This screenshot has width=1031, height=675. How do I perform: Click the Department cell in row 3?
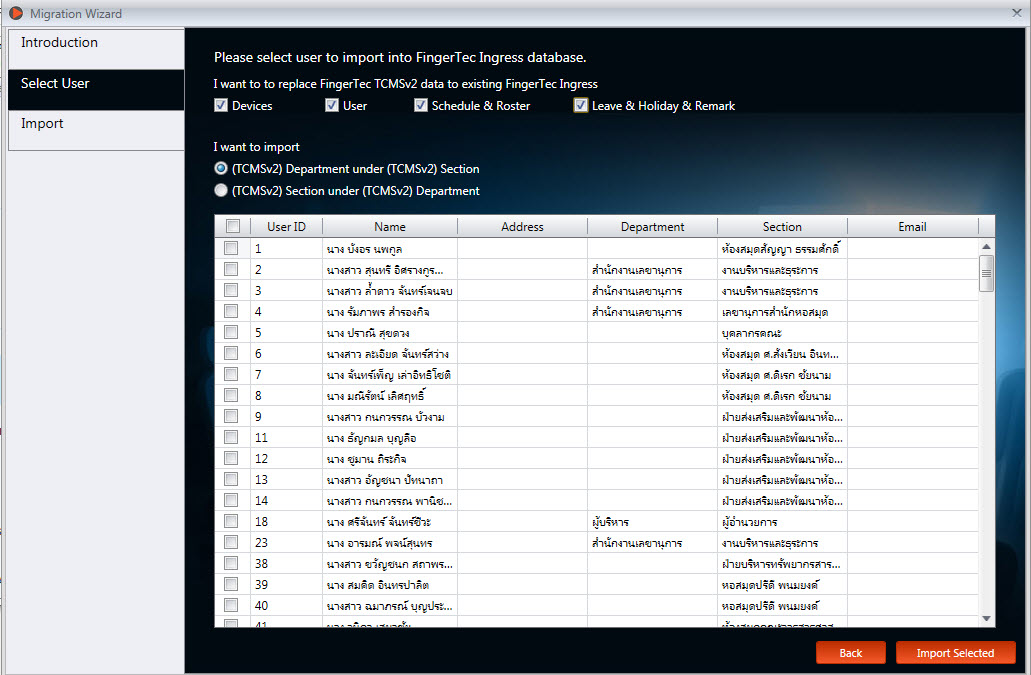click(x=652, y=291)
